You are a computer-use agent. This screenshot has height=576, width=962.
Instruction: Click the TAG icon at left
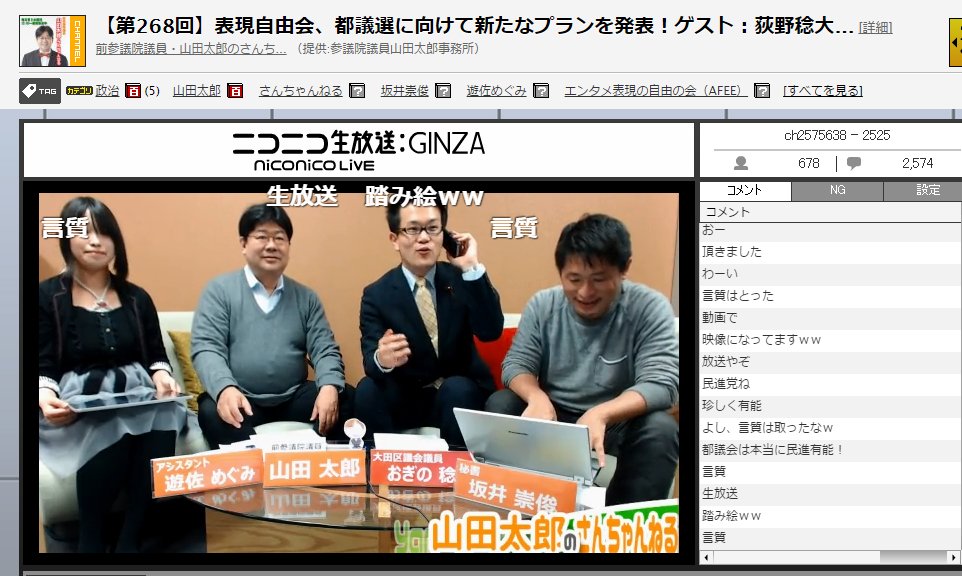pos(40,91)
